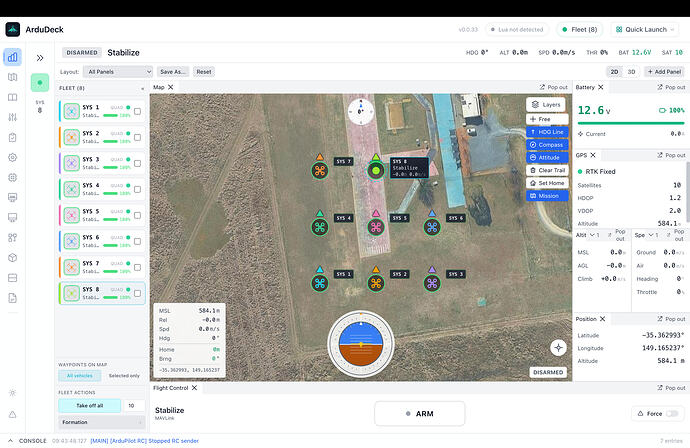Expand the double-chevron sidebar toggle

[40, 58]
